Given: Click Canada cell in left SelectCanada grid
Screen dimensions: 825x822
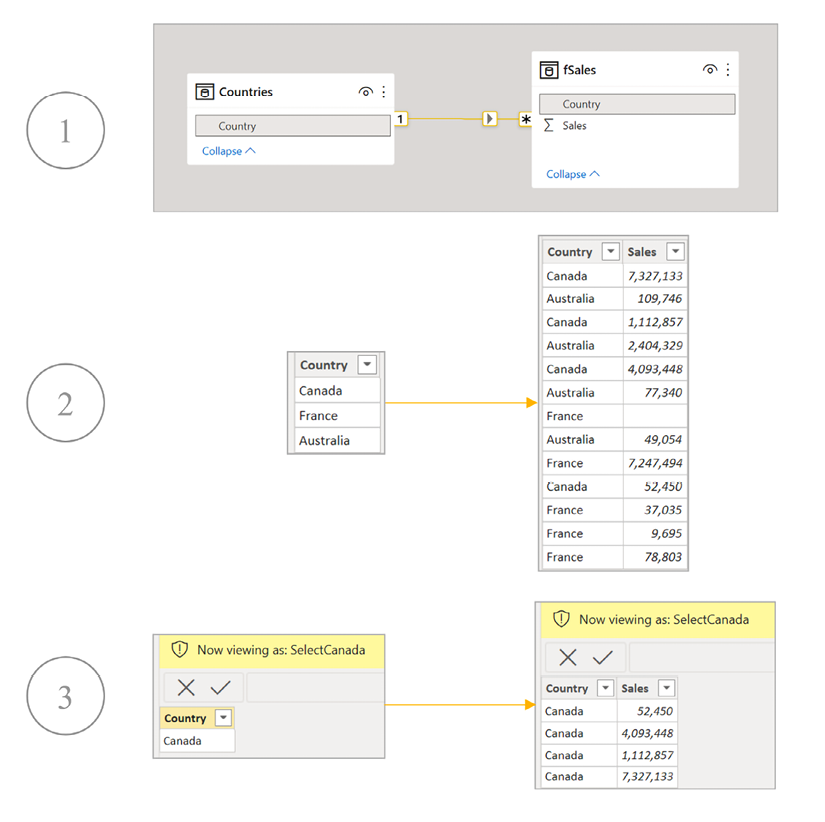Looking at the screenshot, I should [x=197, y=740].
